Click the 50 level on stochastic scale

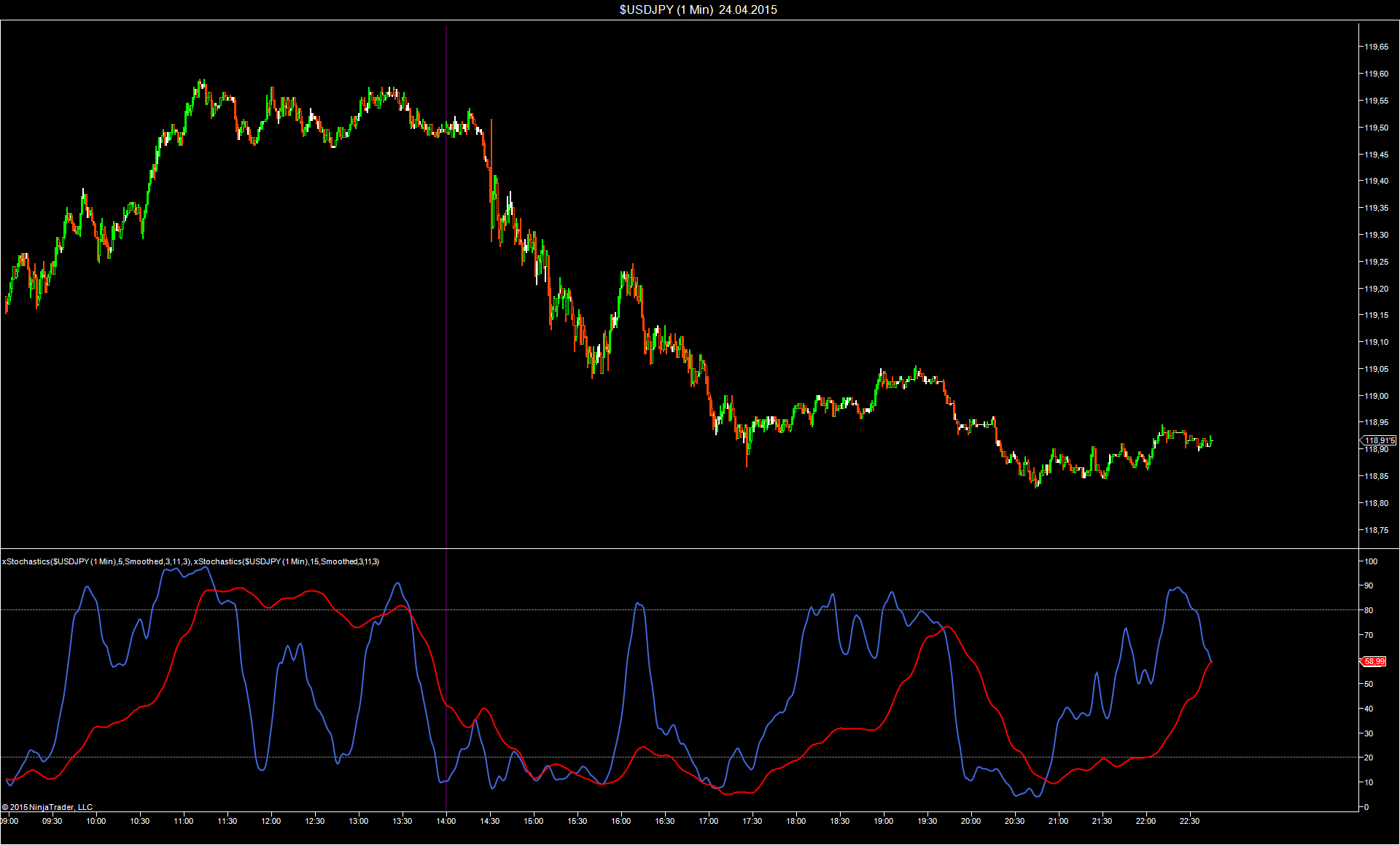pyautogui.click(x=1369, y=684)
